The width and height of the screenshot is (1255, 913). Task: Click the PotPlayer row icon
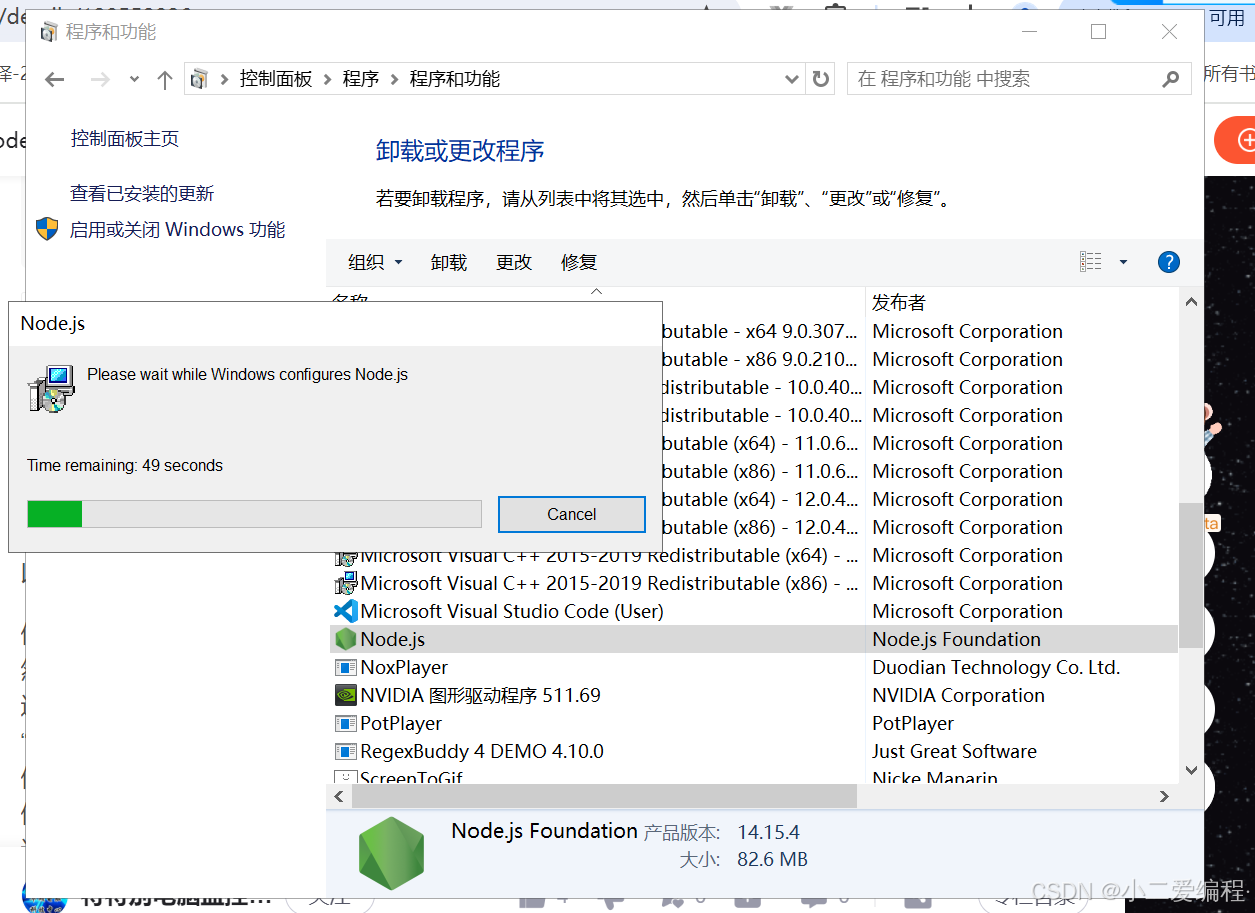point(346,723)
